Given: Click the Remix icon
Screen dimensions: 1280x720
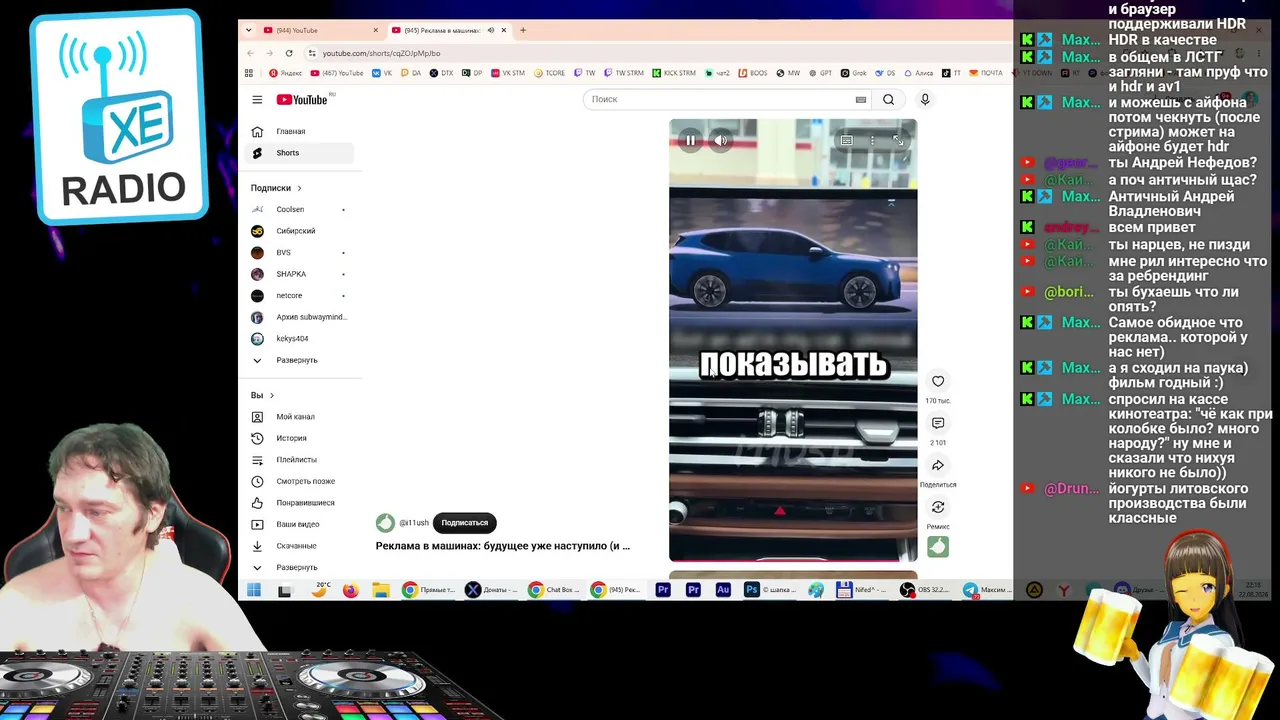Looking at the screenshot, I should click(938, 507).
